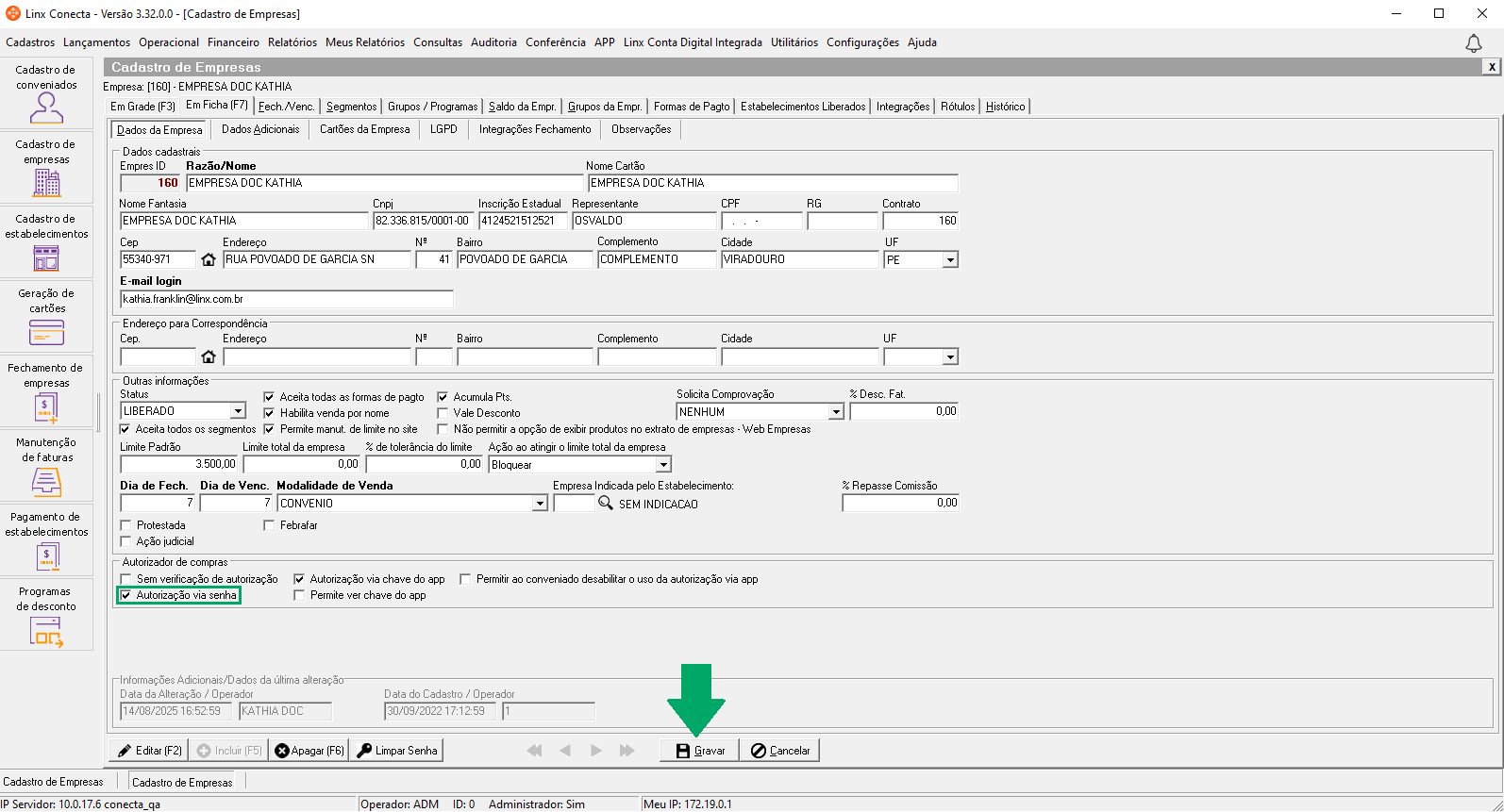The height and width of the screenshot is (812, 1504).
Task: Toggle Acumula Pts. checkbox
Action: point(443,397)
